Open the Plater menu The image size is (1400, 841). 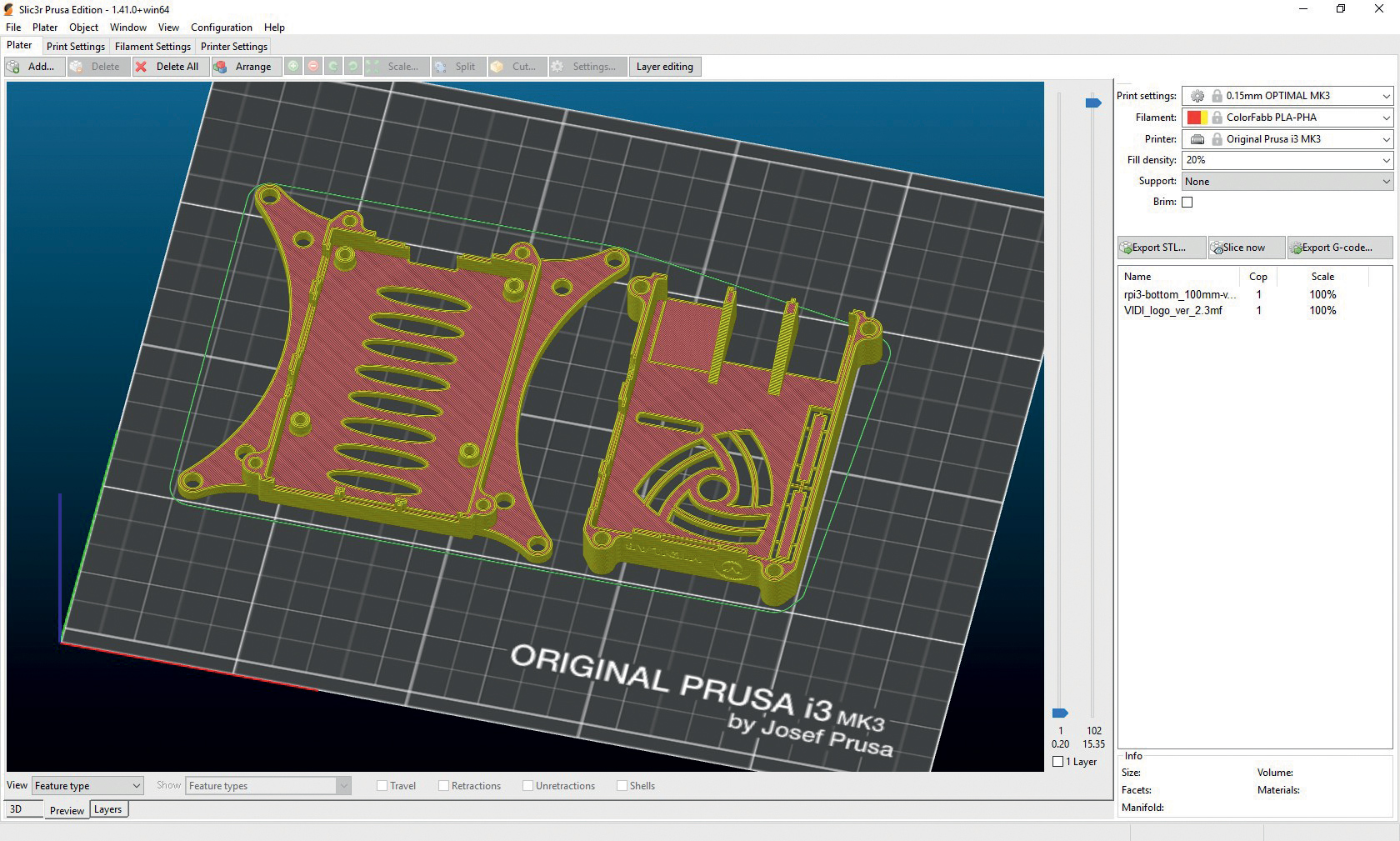click(45, 28)
